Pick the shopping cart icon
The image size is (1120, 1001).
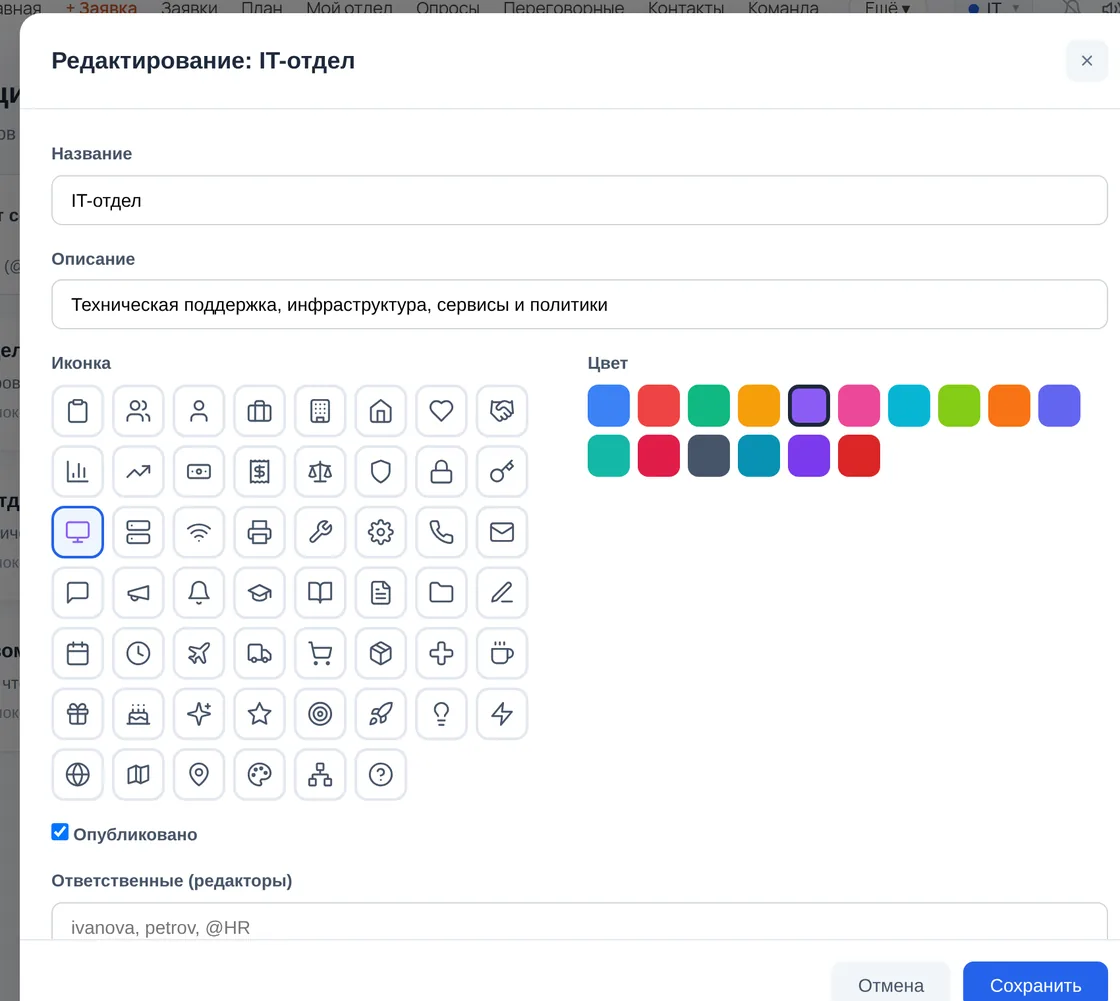pyautogui.click(x=320, y=654)
